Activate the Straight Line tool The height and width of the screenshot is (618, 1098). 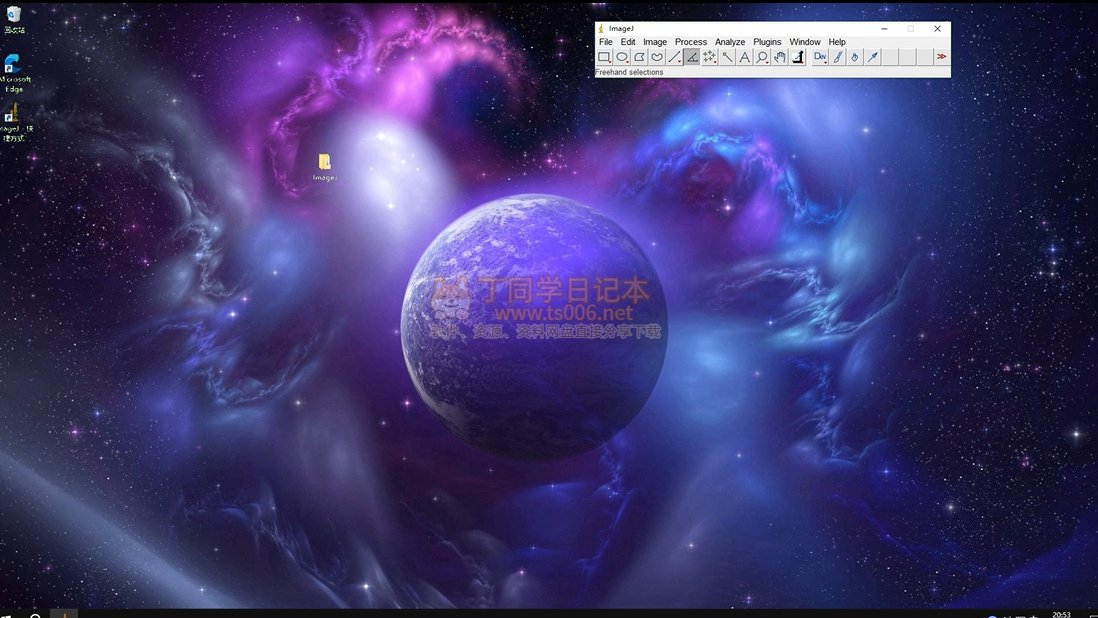(x=674, y=58)
